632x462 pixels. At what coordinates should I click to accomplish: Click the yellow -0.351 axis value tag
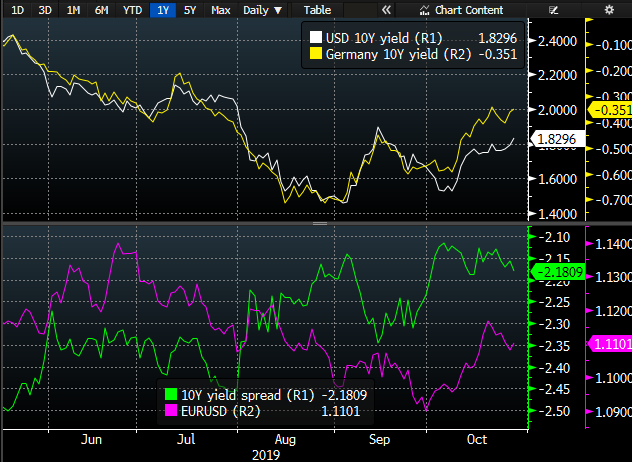[x=610, y=110]
